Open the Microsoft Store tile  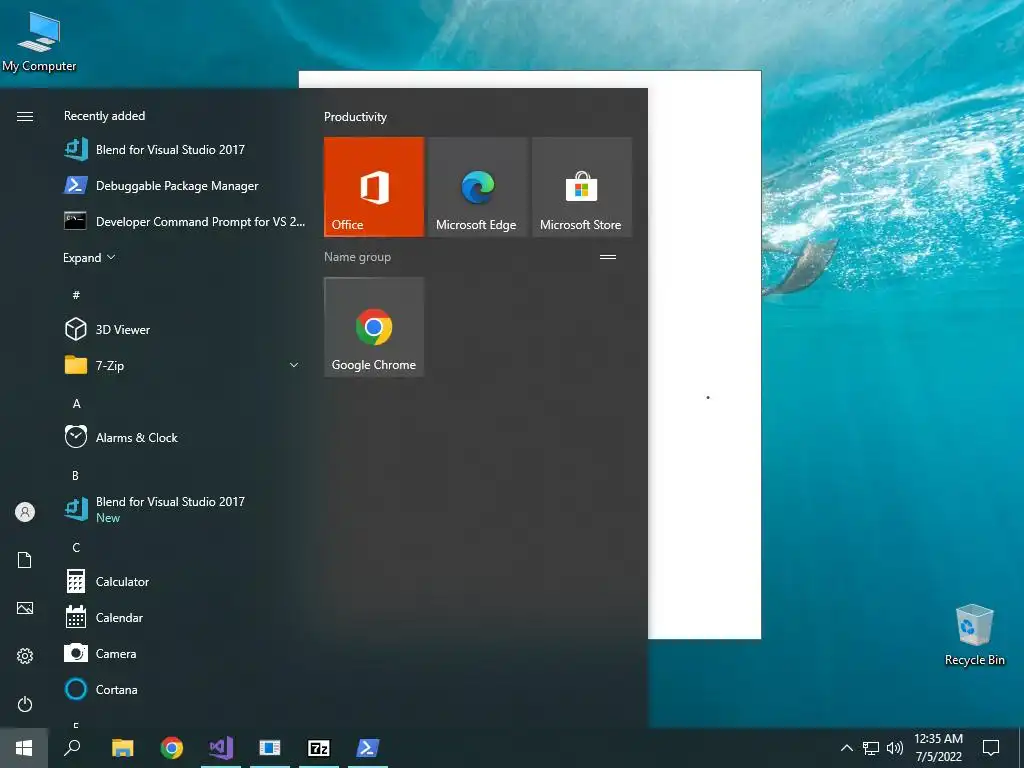(581, 187)
